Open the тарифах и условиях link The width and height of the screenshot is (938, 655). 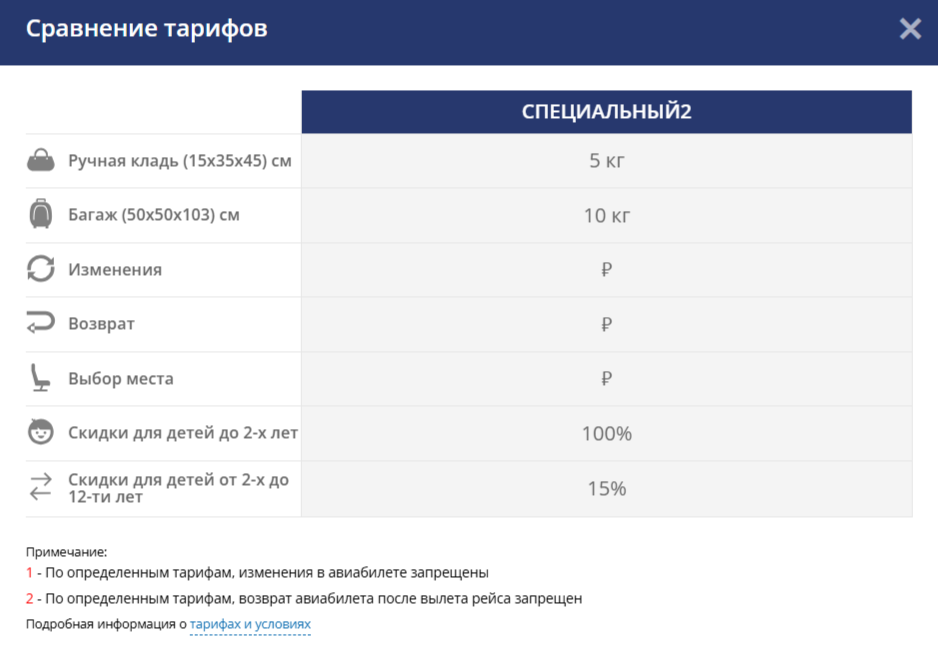pyautogui.click(x=250, y=624)
